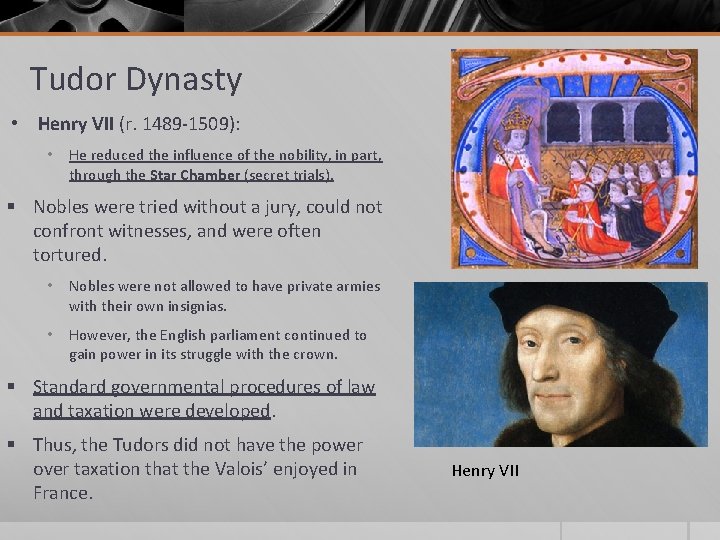
Task: Click the English parliament gain power bullet
Action: (218, 345)
